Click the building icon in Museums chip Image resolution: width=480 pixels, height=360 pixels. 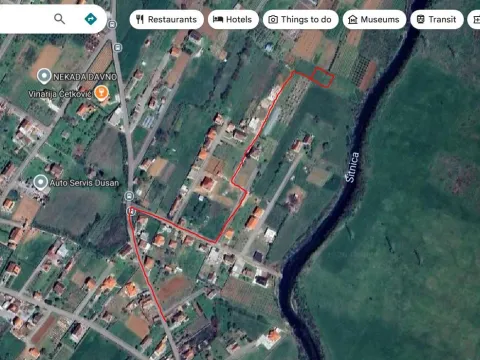click(353, 20)
